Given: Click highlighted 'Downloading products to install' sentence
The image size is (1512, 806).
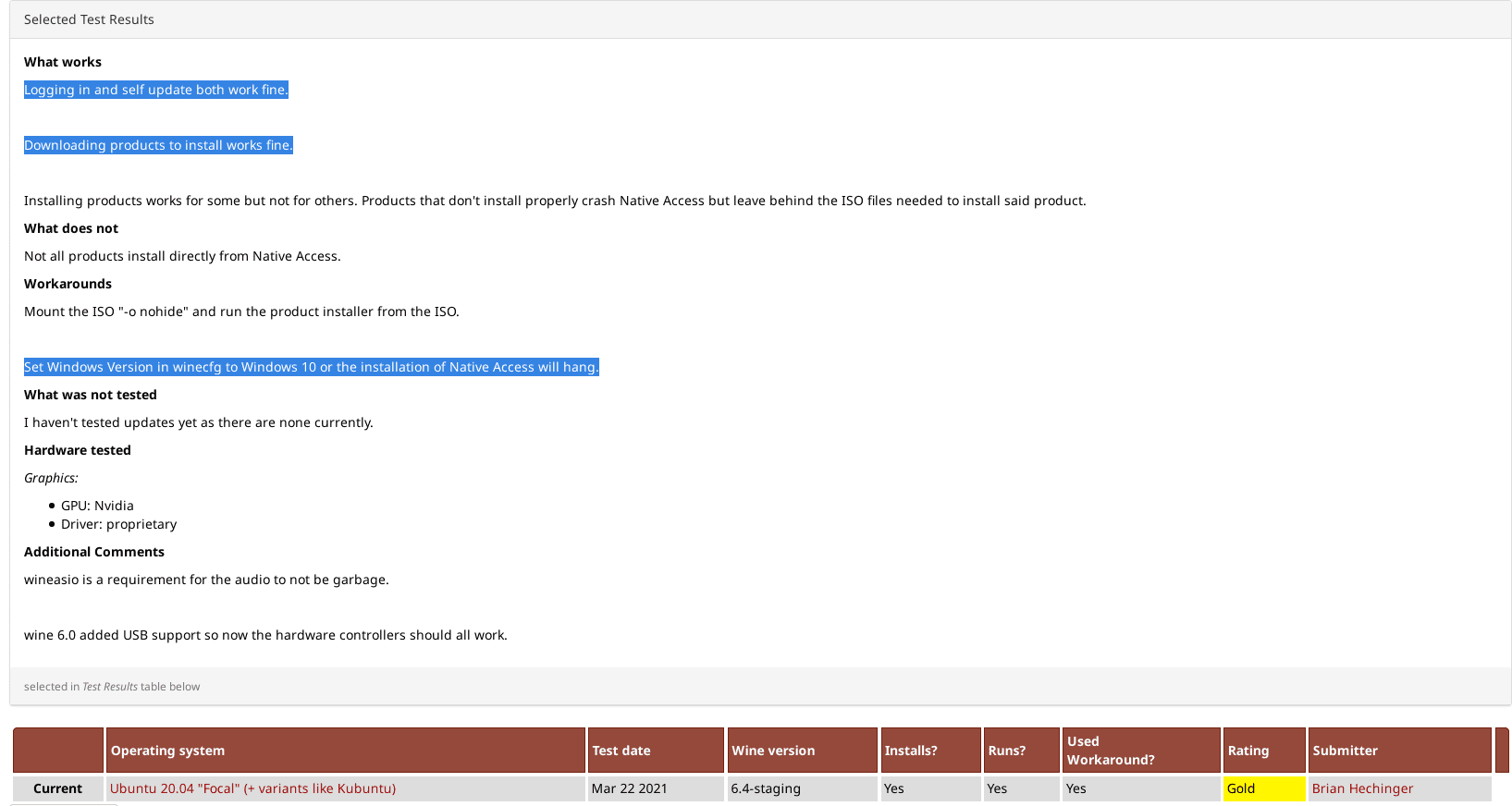Looking at the screenshot, I should pyautogui.click(x=158, y=145).
